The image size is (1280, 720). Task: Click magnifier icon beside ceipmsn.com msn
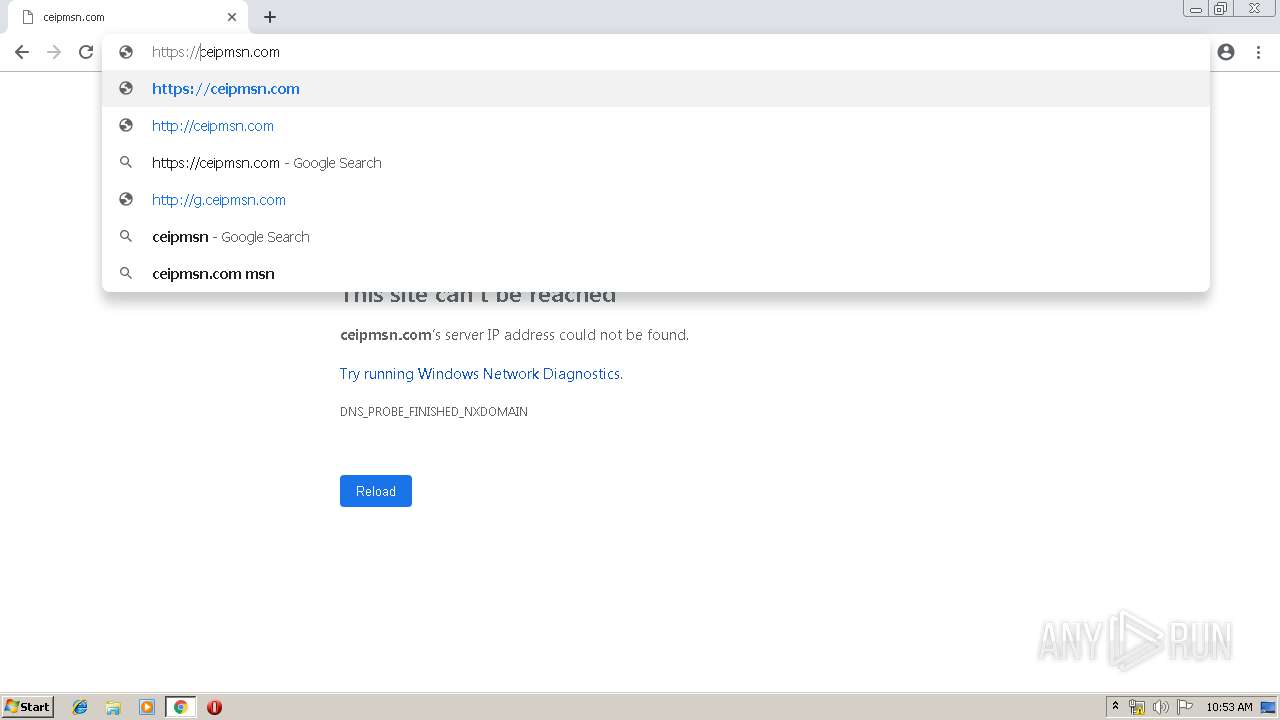[126, 273]
